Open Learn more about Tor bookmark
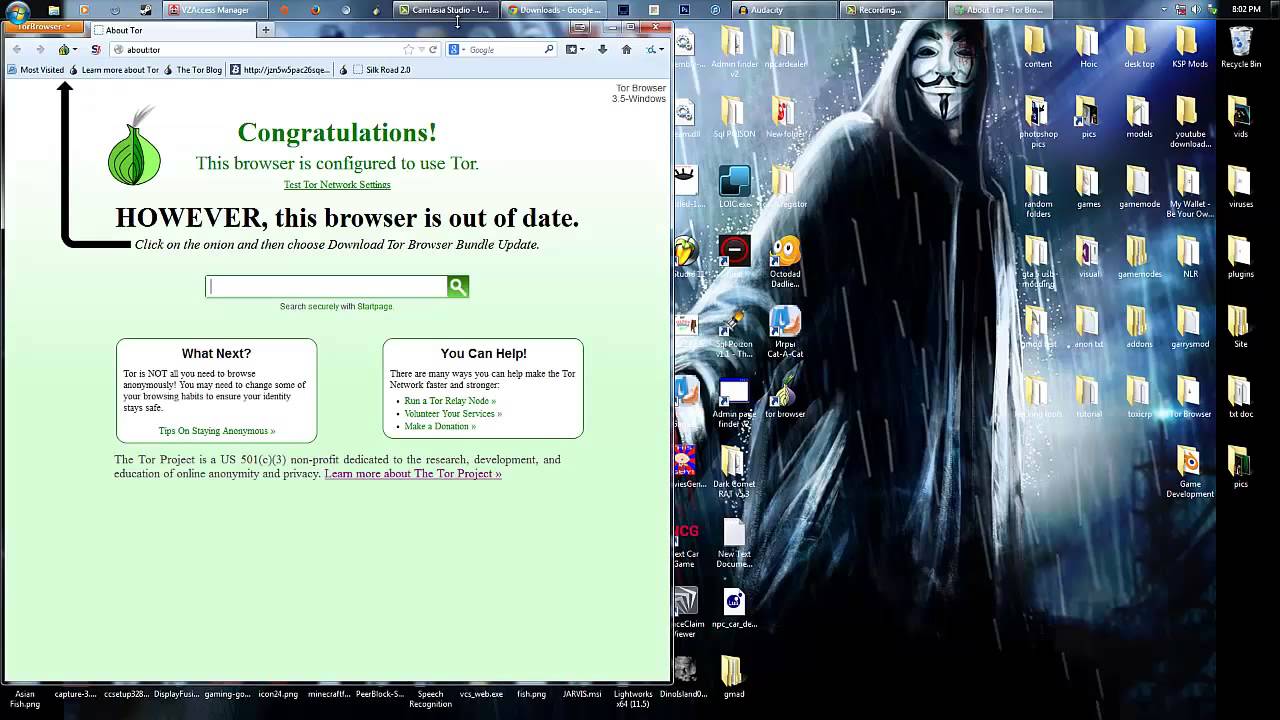 click(114, 70)
